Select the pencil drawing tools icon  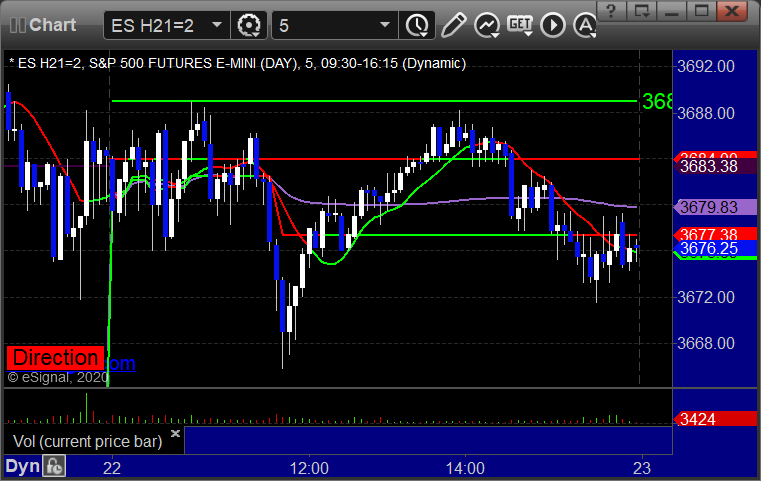(x=453, y=25)
